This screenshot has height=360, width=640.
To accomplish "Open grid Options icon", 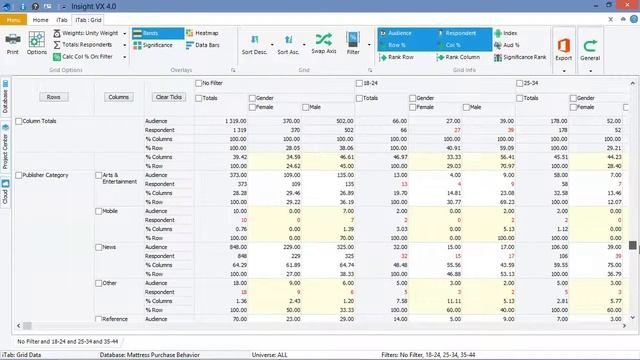I will tap(36, 40).
